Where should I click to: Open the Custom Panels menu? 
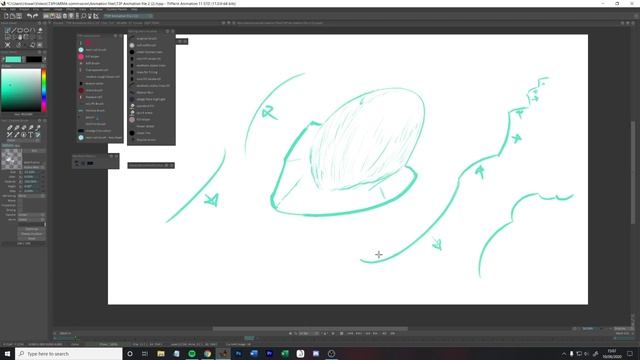pos(117,9)
